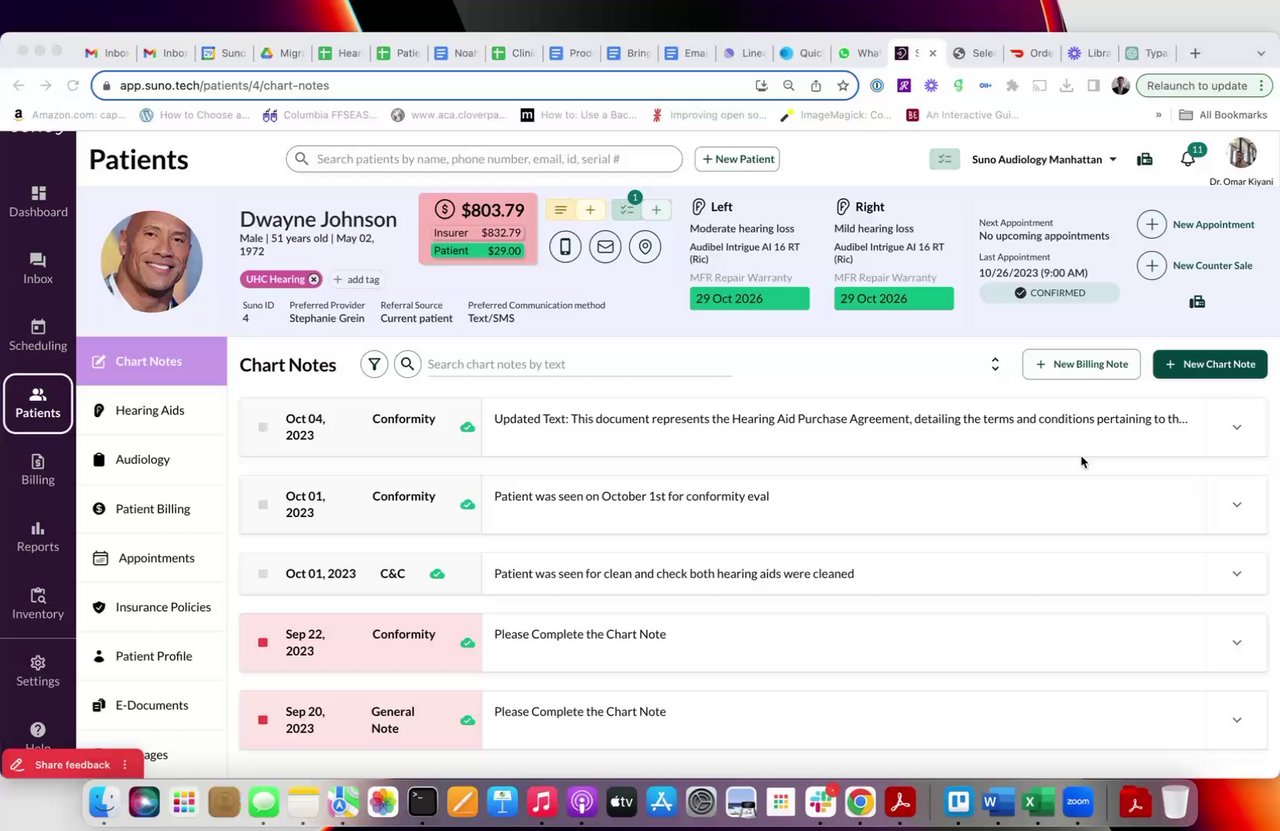Select the Patient Billing tab
Image resolution: width=1280 pixels, height=831 pixels.
pos(151,508)
